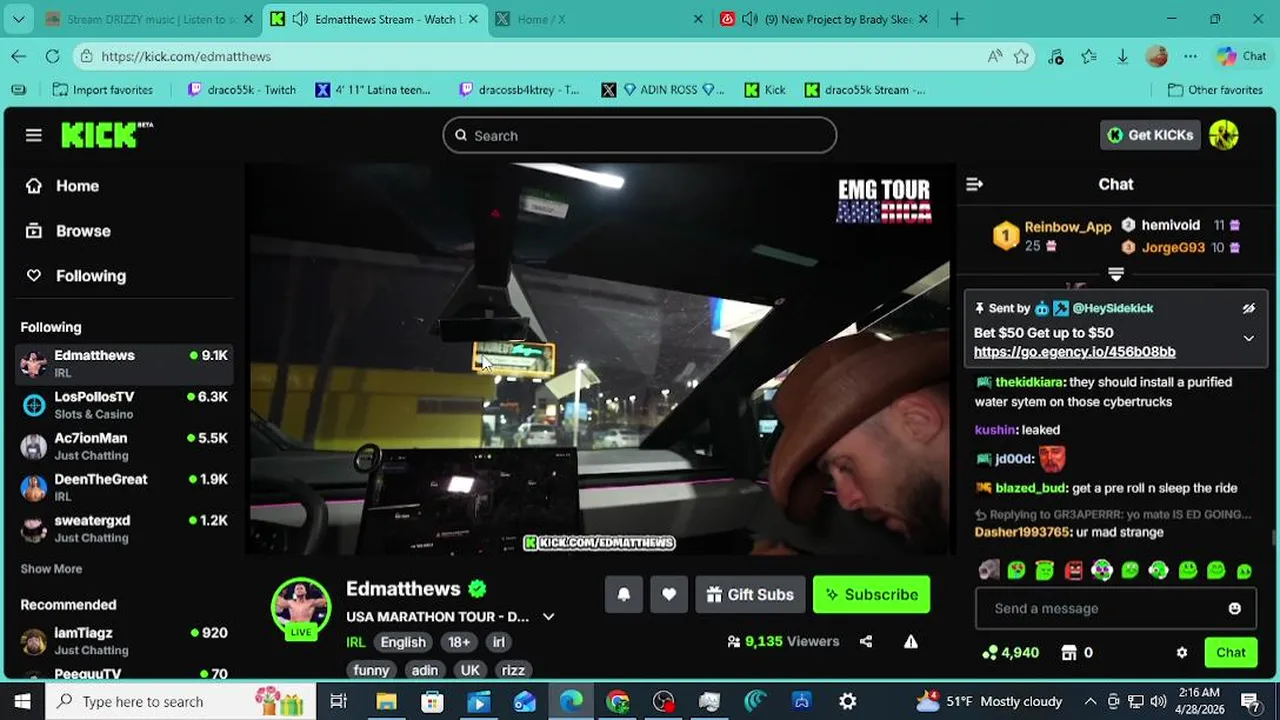Open File Explorer from taskbar
Viewport: 1280px width, 720px height.
(x=386, y=701)
